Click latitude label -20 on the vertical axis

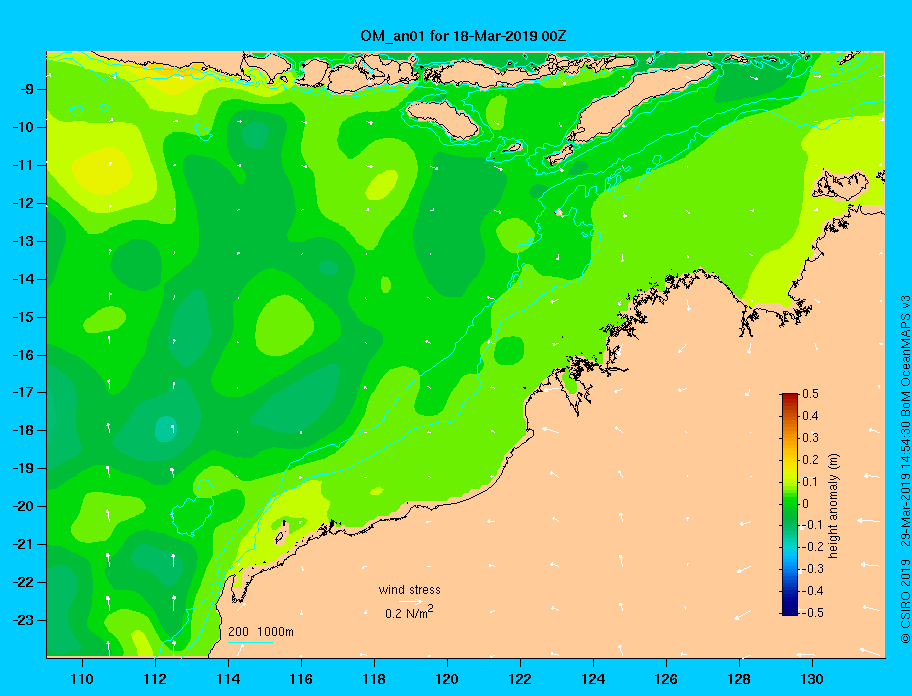[x=22, y=506]
